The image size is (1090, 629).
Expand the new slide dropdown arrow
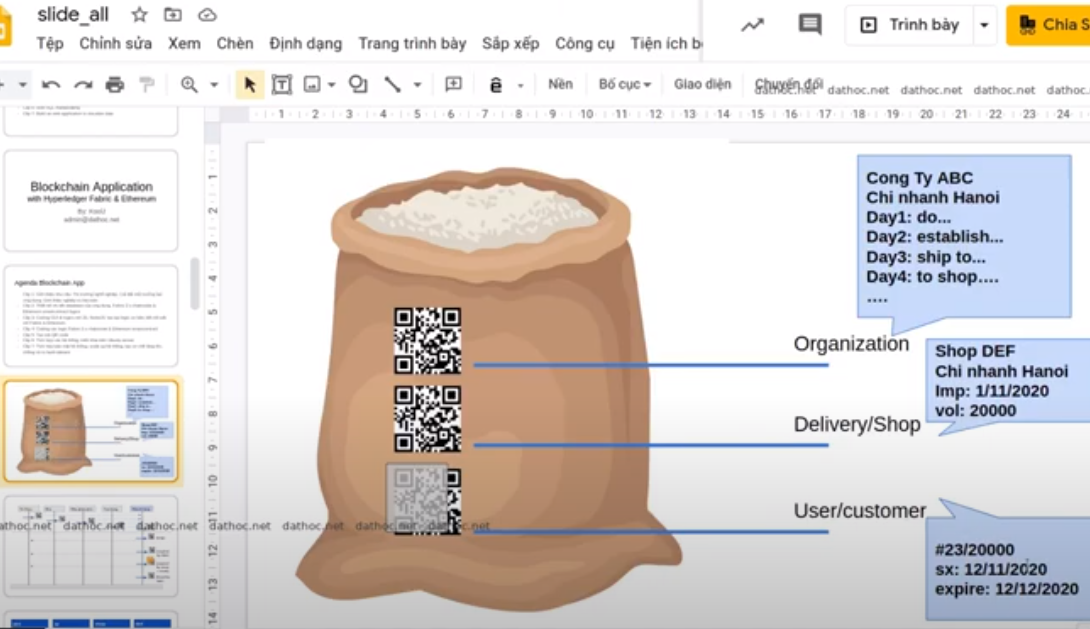tap(22, 85)
